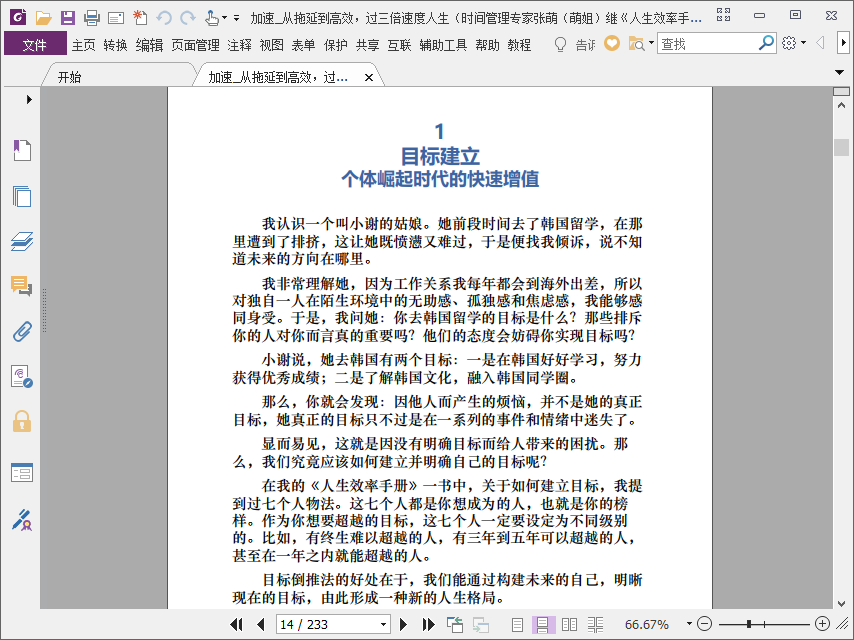Switch to the 主页 ribbon tab
This screenshot has width=854, height=640.
pos(83,45)
